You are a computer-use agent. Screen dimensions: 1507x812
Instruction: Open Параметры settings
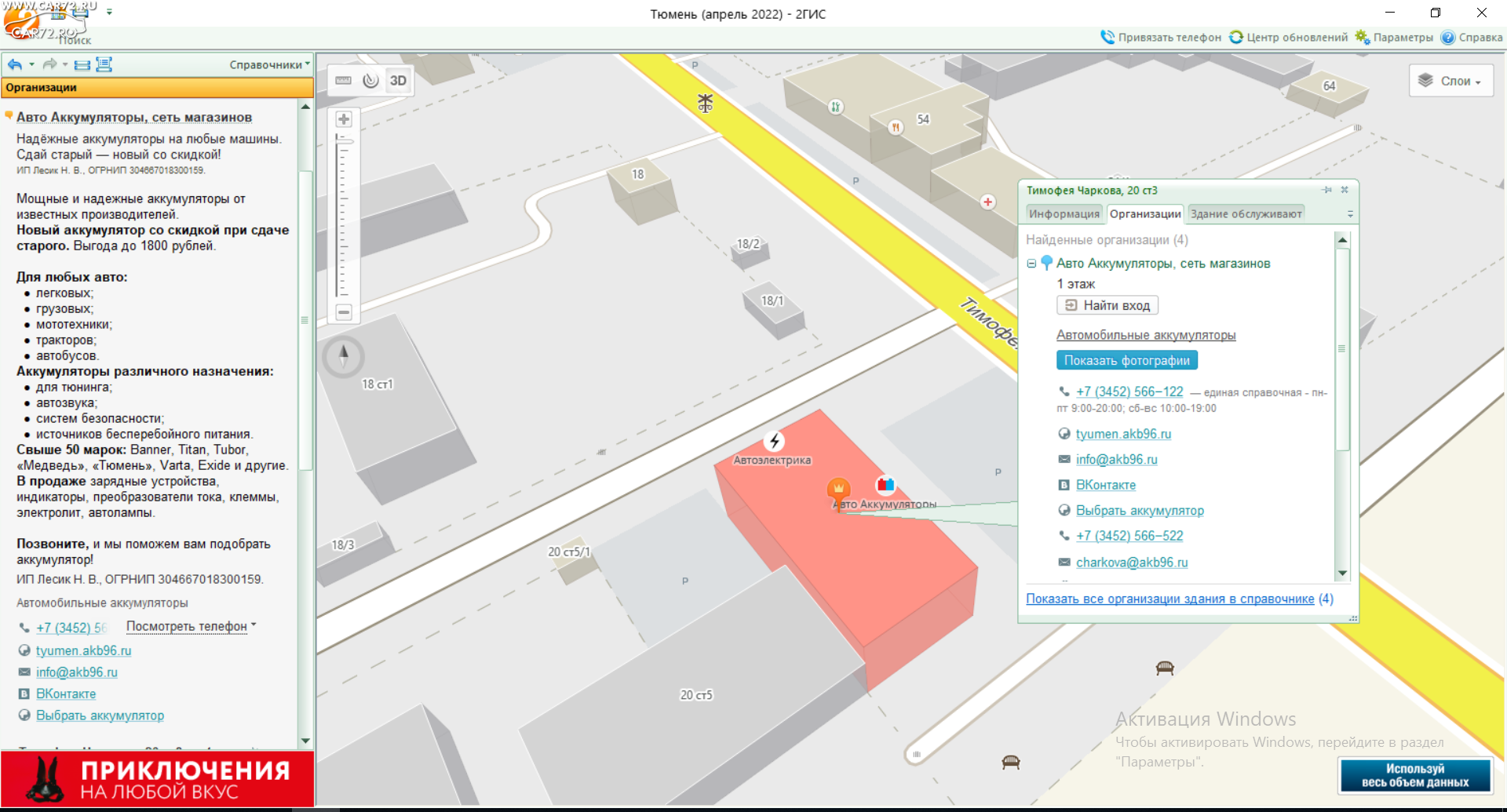[x=1394, y=37]
